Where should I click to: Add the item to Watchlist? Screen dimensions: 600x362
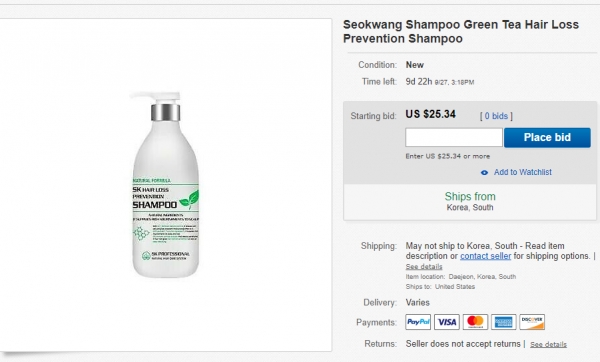point(523,172)
